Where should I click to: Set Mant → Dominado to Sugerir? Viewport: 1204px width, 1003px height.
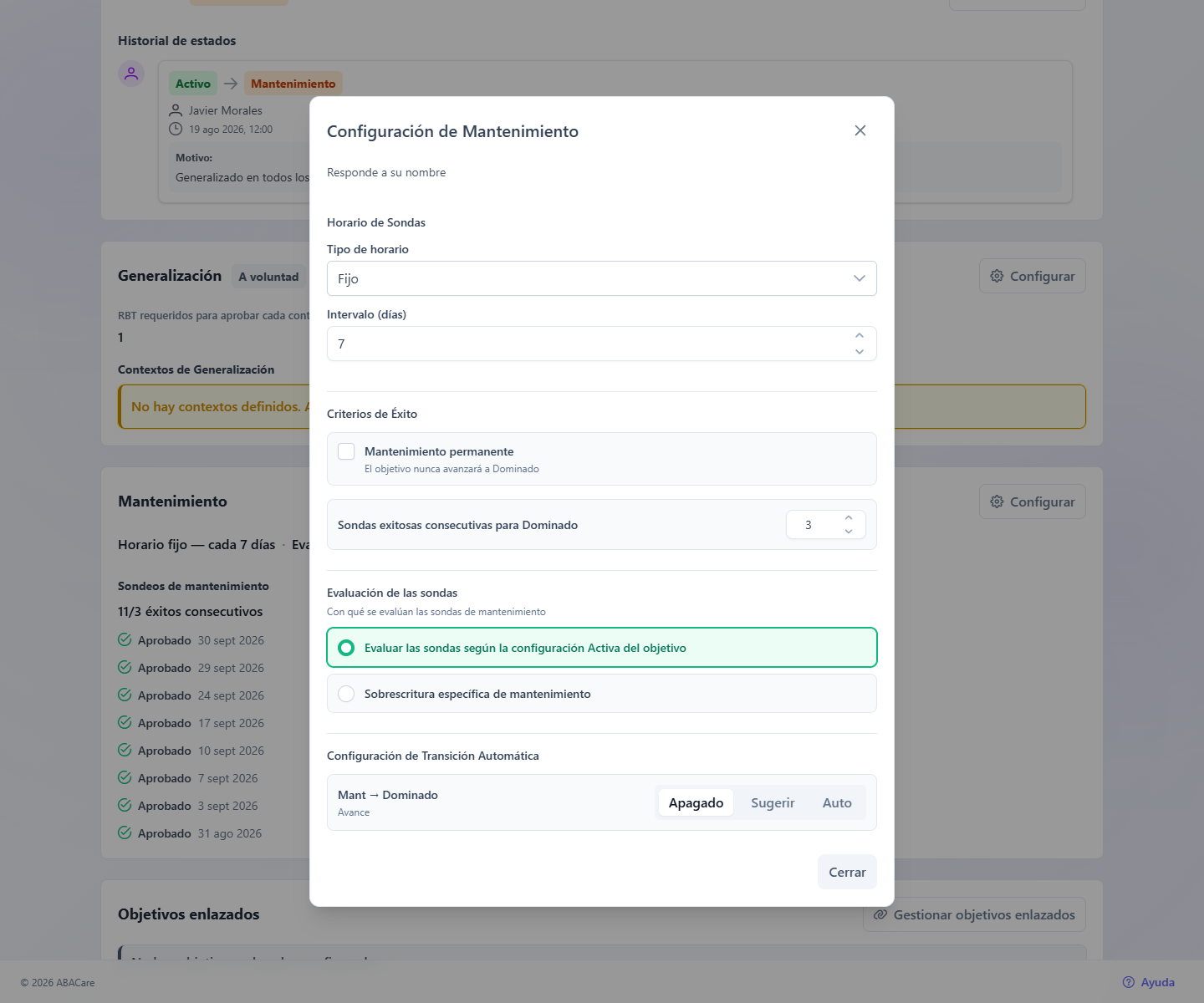click(x=773, y=802)
